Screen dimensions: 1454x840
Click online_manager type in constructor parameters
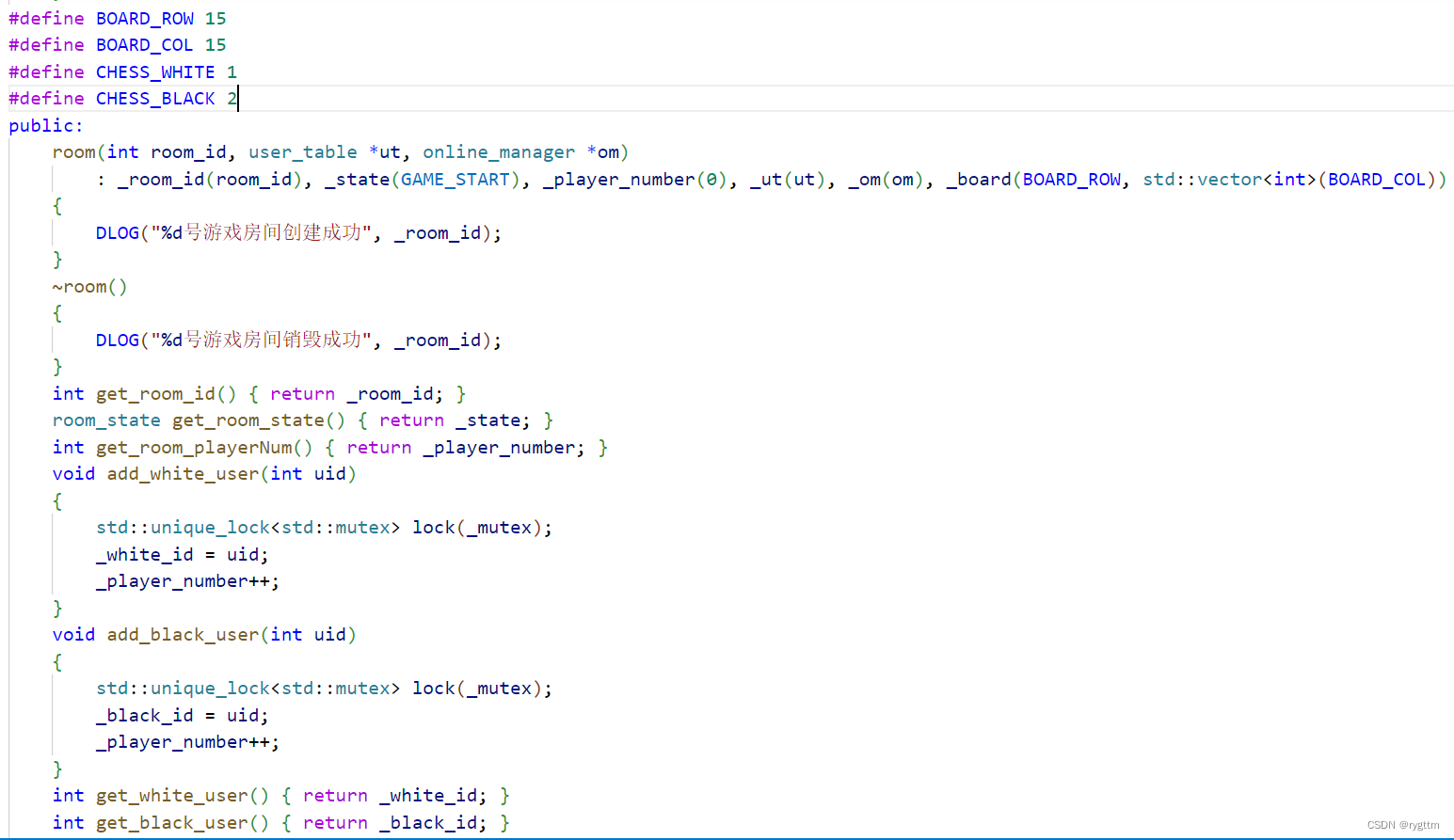click(499, 151)
